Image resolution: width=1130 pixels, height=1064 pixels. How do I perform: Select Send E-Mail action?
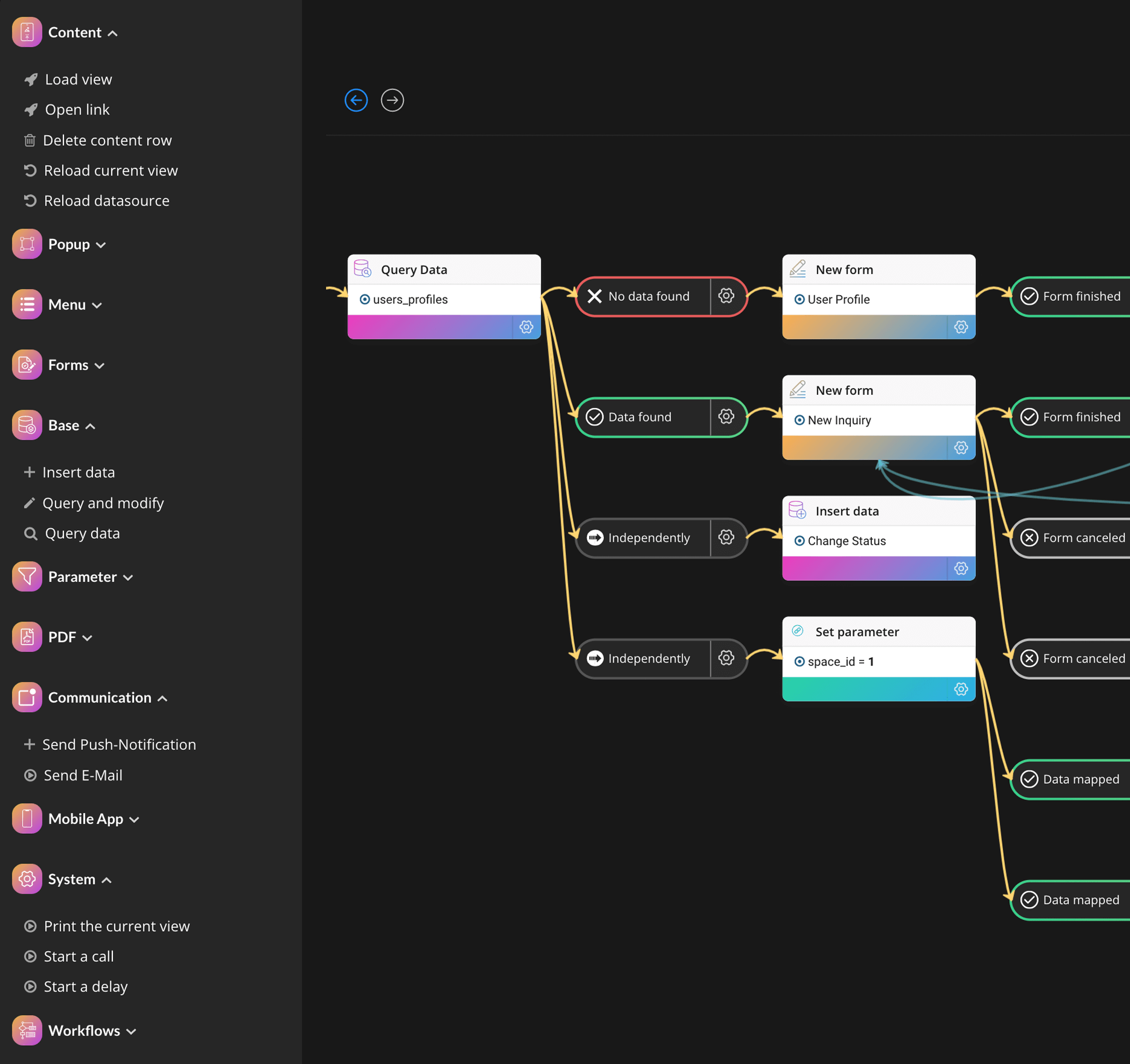[73, 774]
